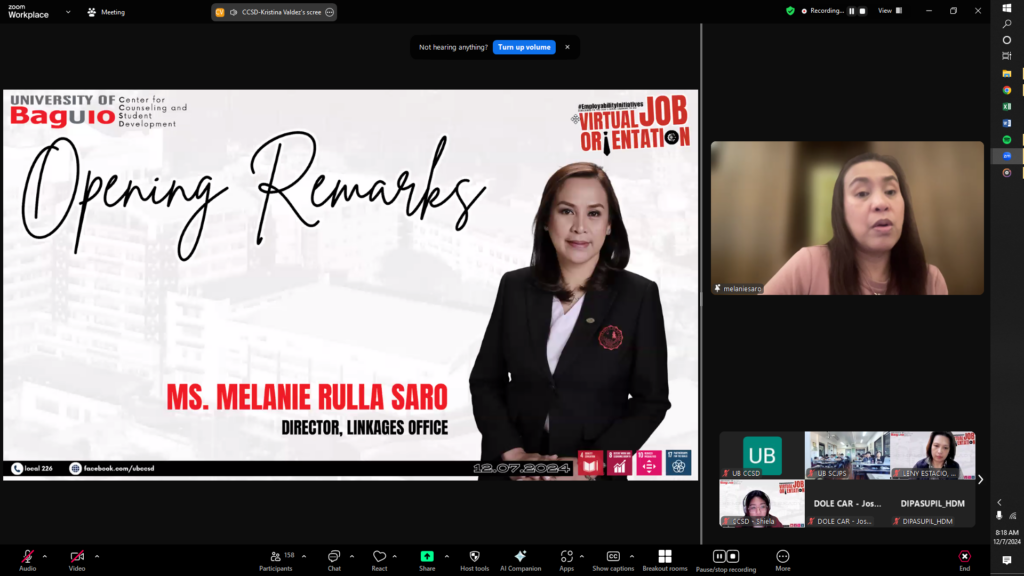The width and height of the screenshot is (1024, 576).
Task: Expand arrow next to React
Action: pos(394,556)
